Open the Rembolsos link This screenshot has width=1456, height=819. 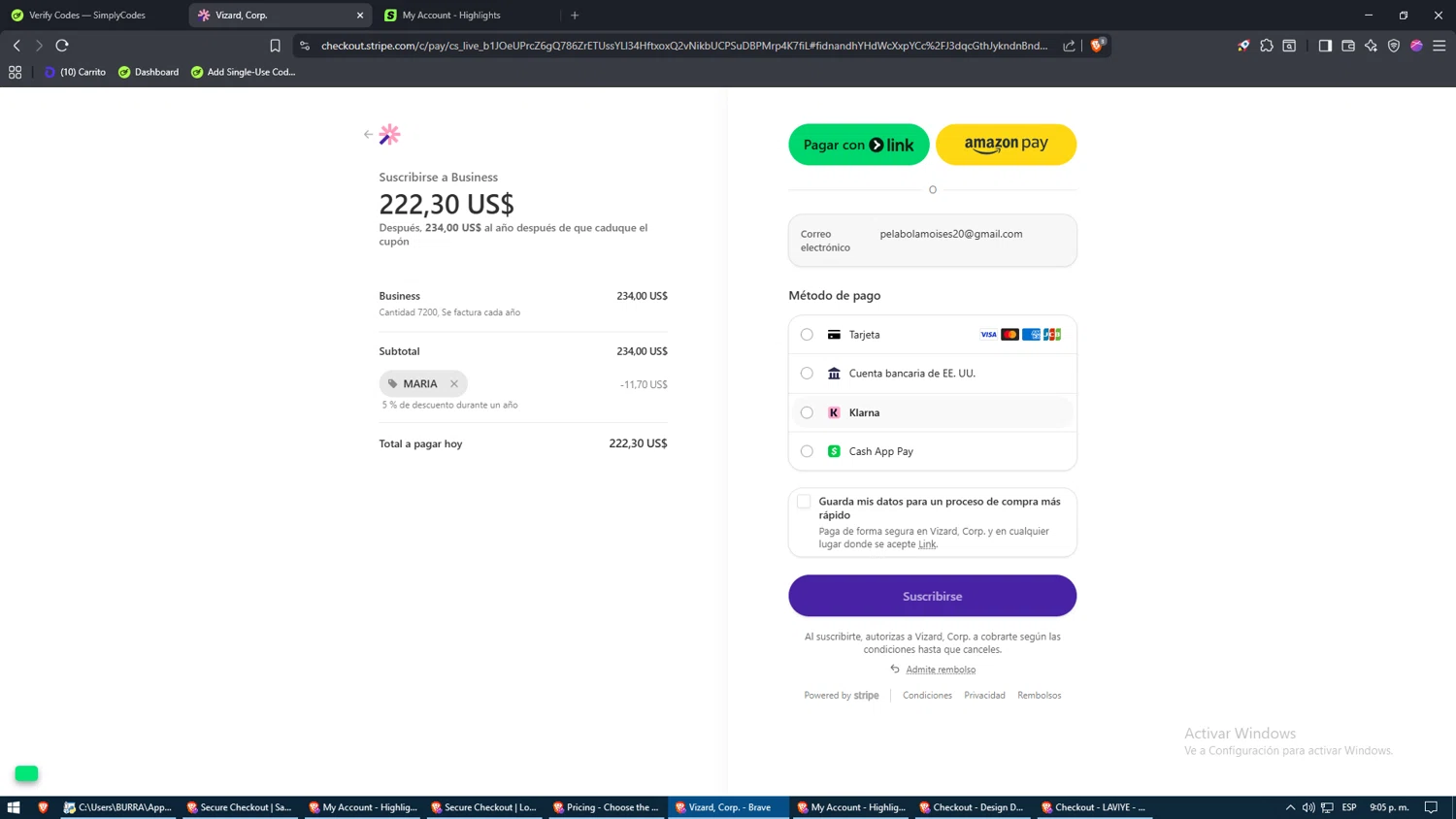[1039, 696]
